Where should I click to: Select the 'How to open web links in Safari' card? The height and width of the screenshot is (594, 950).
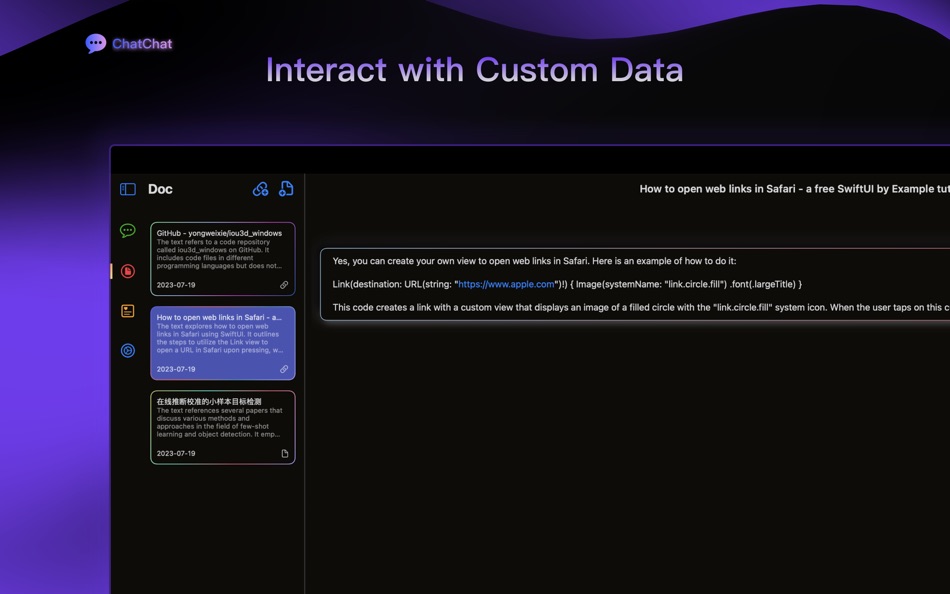223,343
